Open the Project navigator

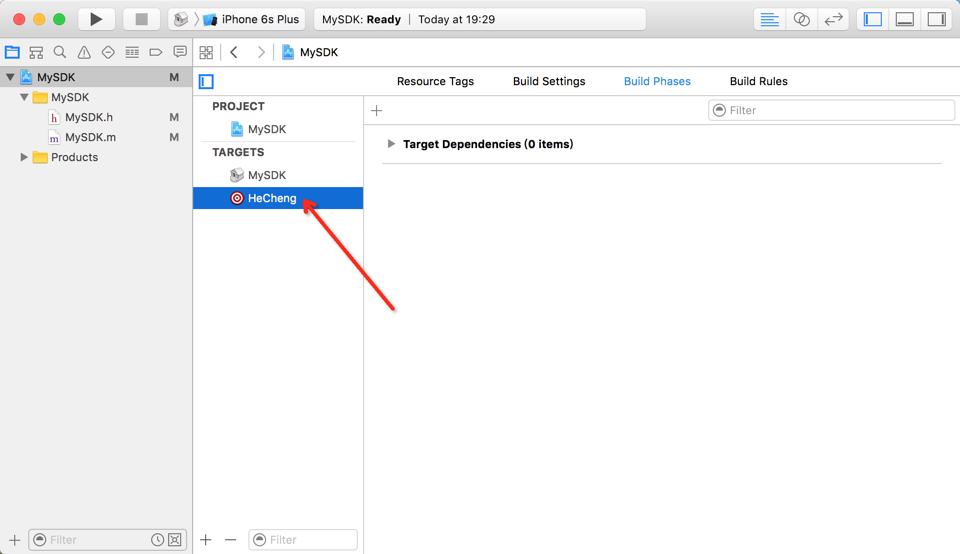[12, 52]
